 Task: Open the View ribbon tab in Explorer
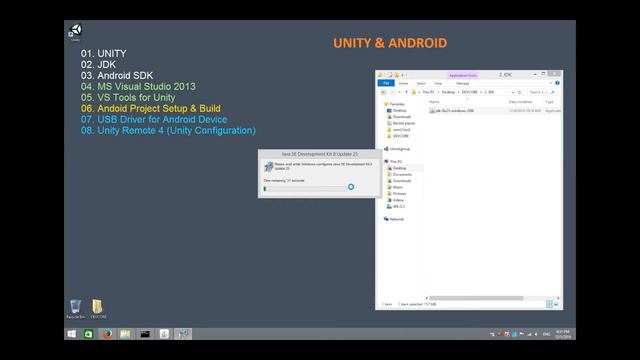point(438,83)
